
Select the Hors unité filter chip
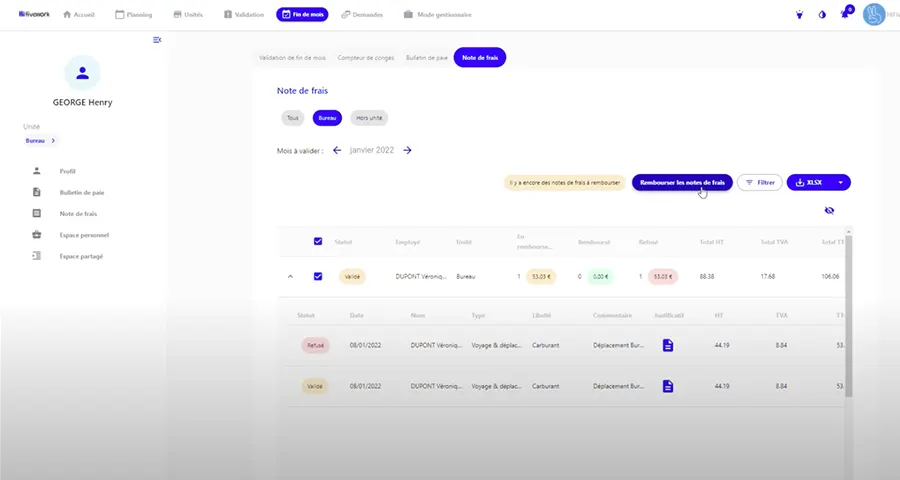(x=369, y=118)
